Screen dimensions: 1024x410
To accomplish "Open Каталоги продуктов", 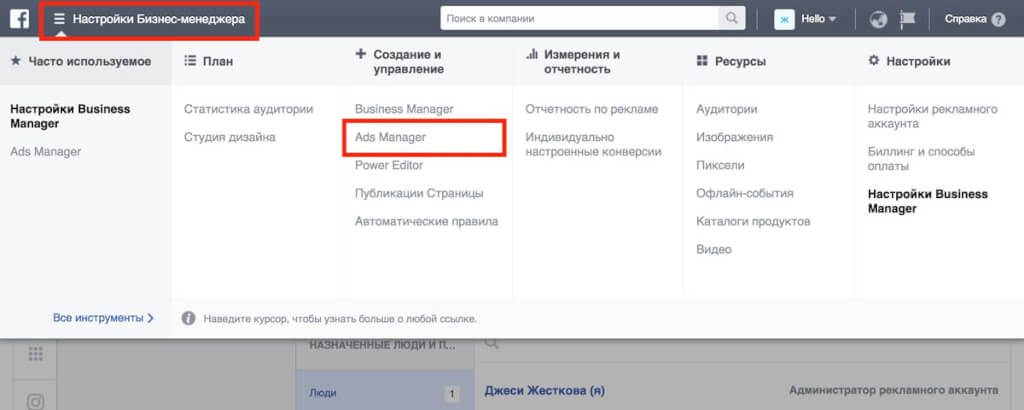I will pyautogui.click(x=753, y=221).
